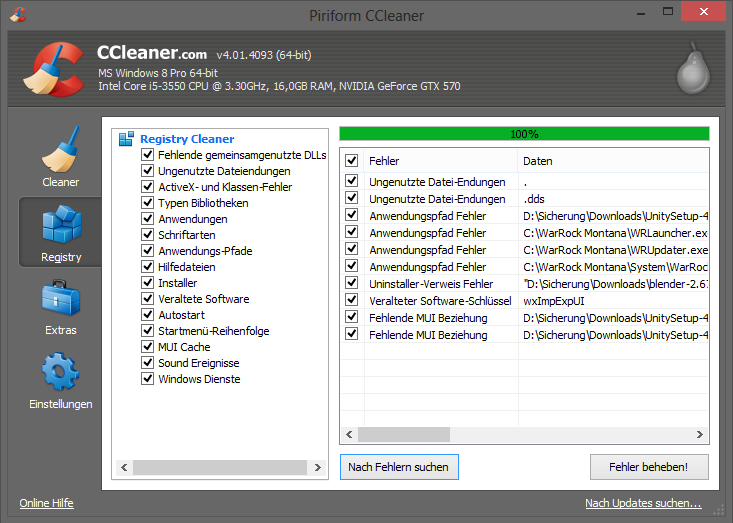Toggle Typen Bibliotheken checkbox
733x523 pixels.
(x=147, y=202)
